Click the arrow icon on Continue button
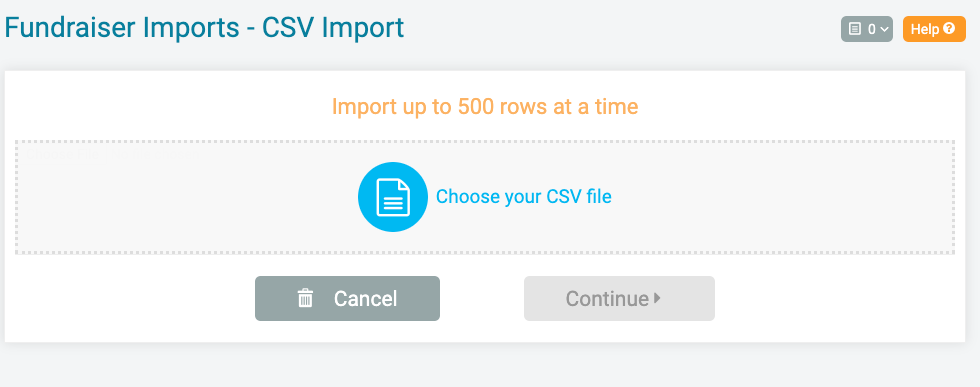 [657, 298]
